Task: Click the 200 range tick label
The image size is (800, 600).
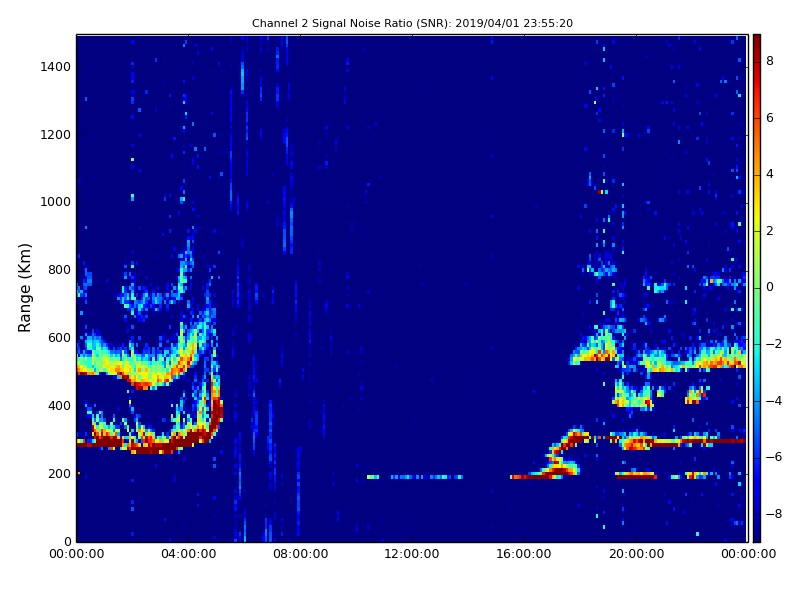Action: tap(60, 473)
